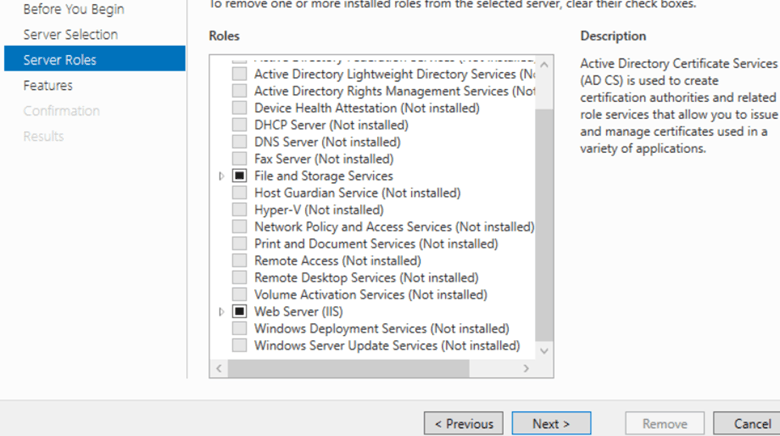Toggle the Active Directory Rights Management Services checkbox
Viewport: 780px width, 436px height.
tap(239, 91)
